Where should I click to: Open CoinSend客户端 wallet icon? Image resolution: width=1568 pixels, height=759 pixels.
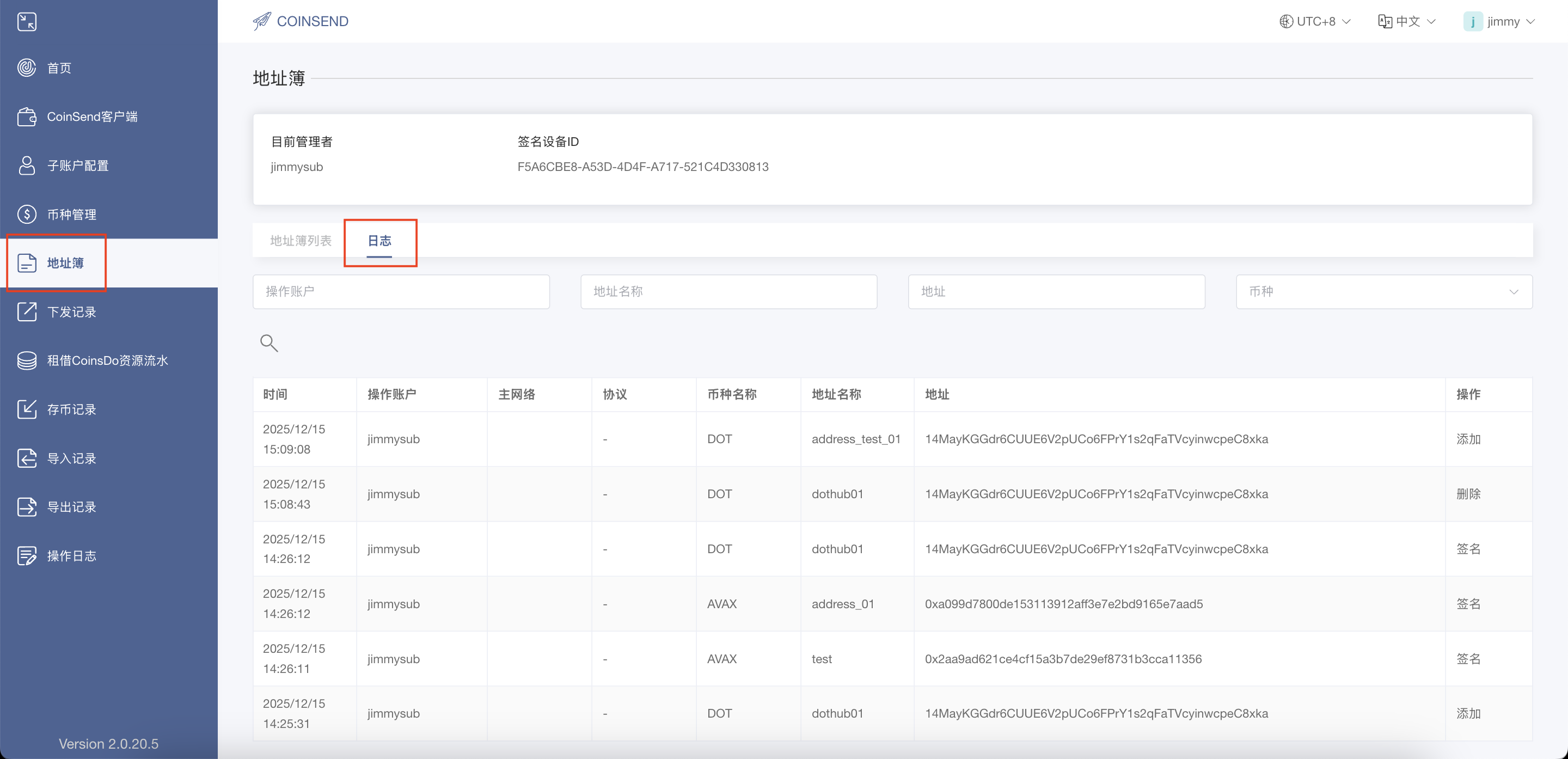[x=27, y=117]
